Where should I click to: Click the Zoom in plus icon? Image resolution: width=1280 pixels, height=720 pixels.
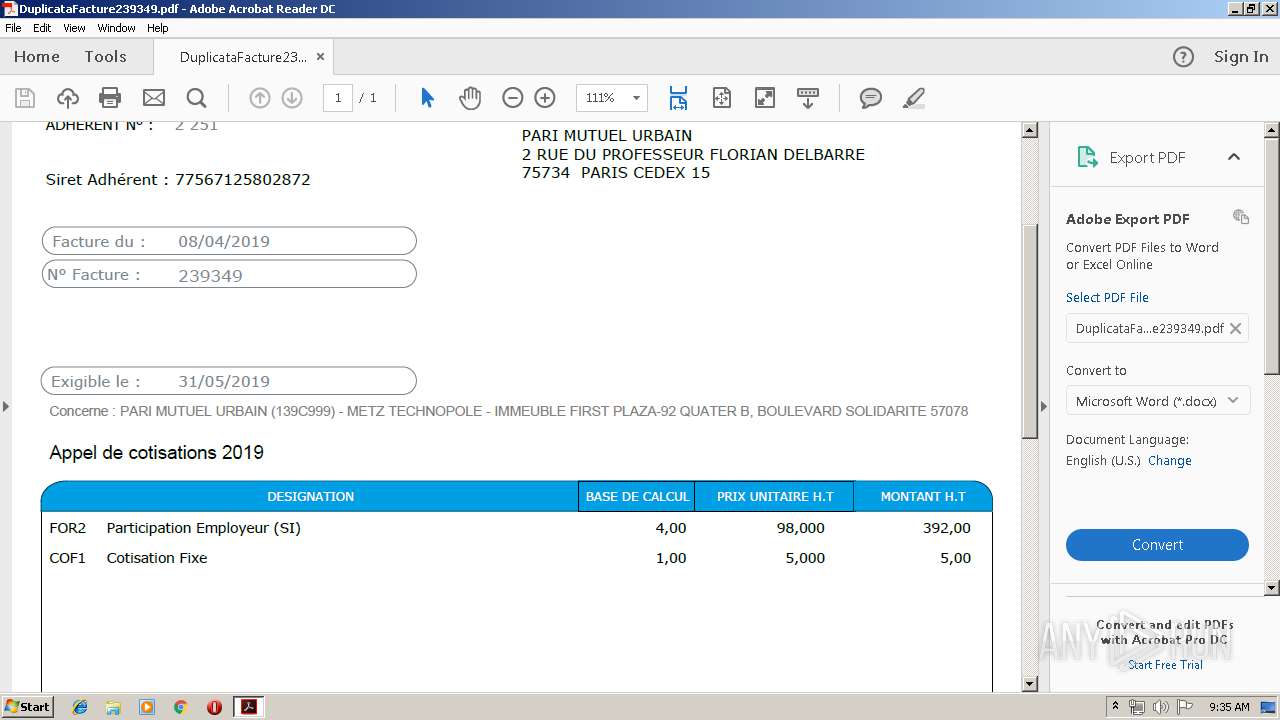click(545, 98)
